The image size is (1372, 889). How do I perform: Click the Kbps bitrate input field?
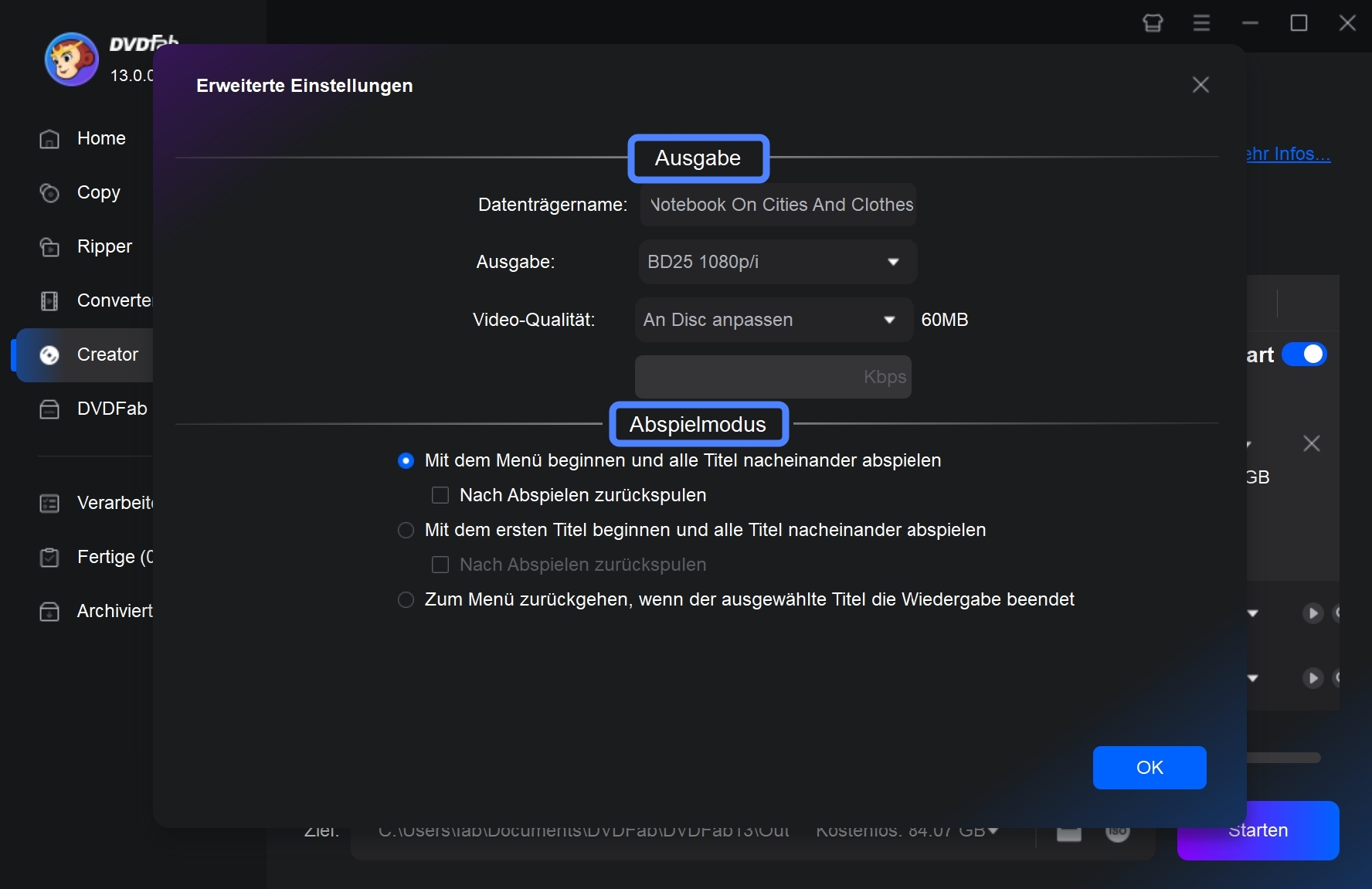(x=773, y=377)
